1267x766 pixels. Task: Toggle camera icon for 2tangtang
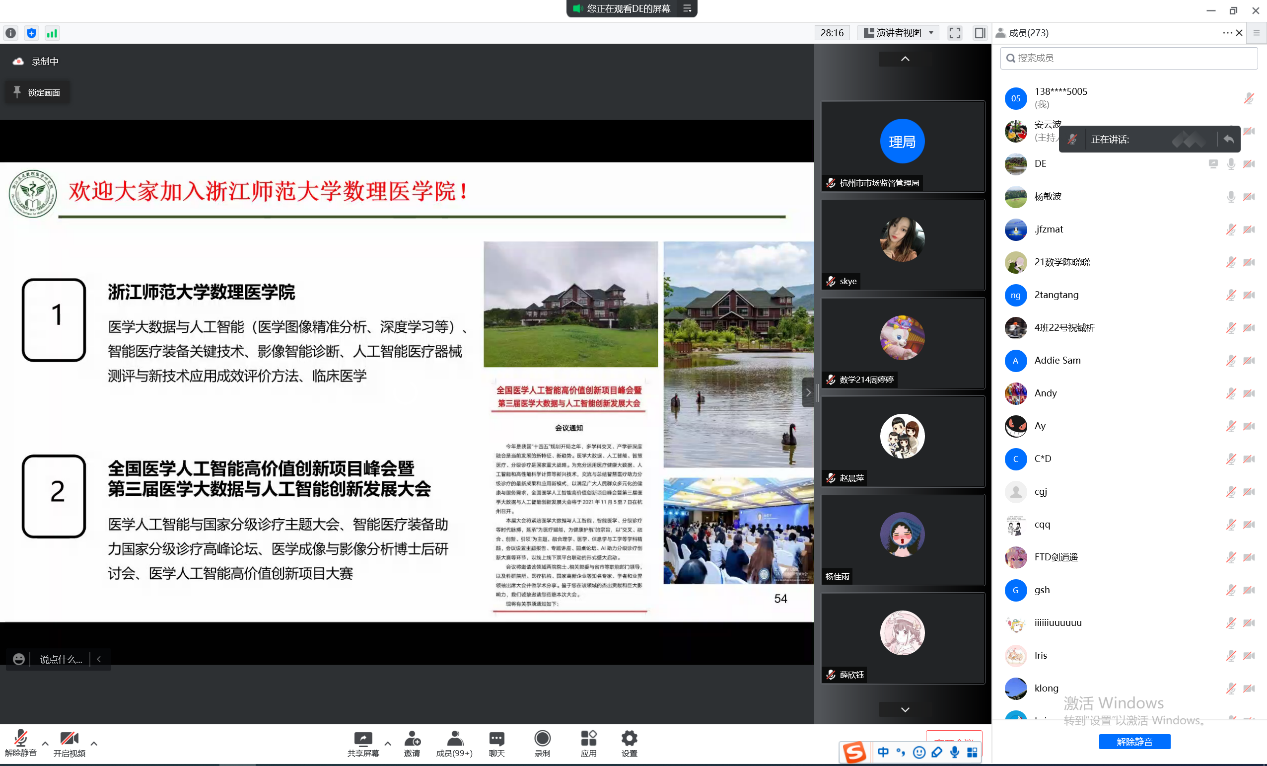(1249, 295)
